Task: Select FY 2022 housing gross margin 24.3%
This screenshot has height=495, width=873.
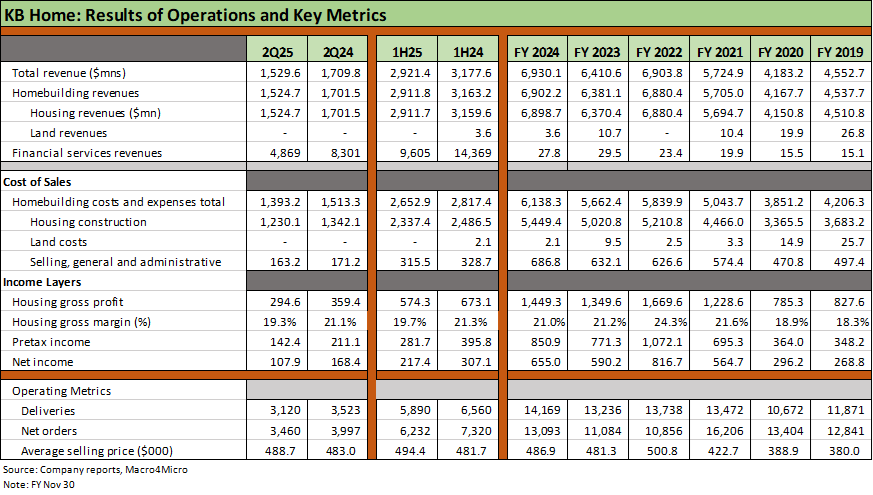Action: point(671,322)
